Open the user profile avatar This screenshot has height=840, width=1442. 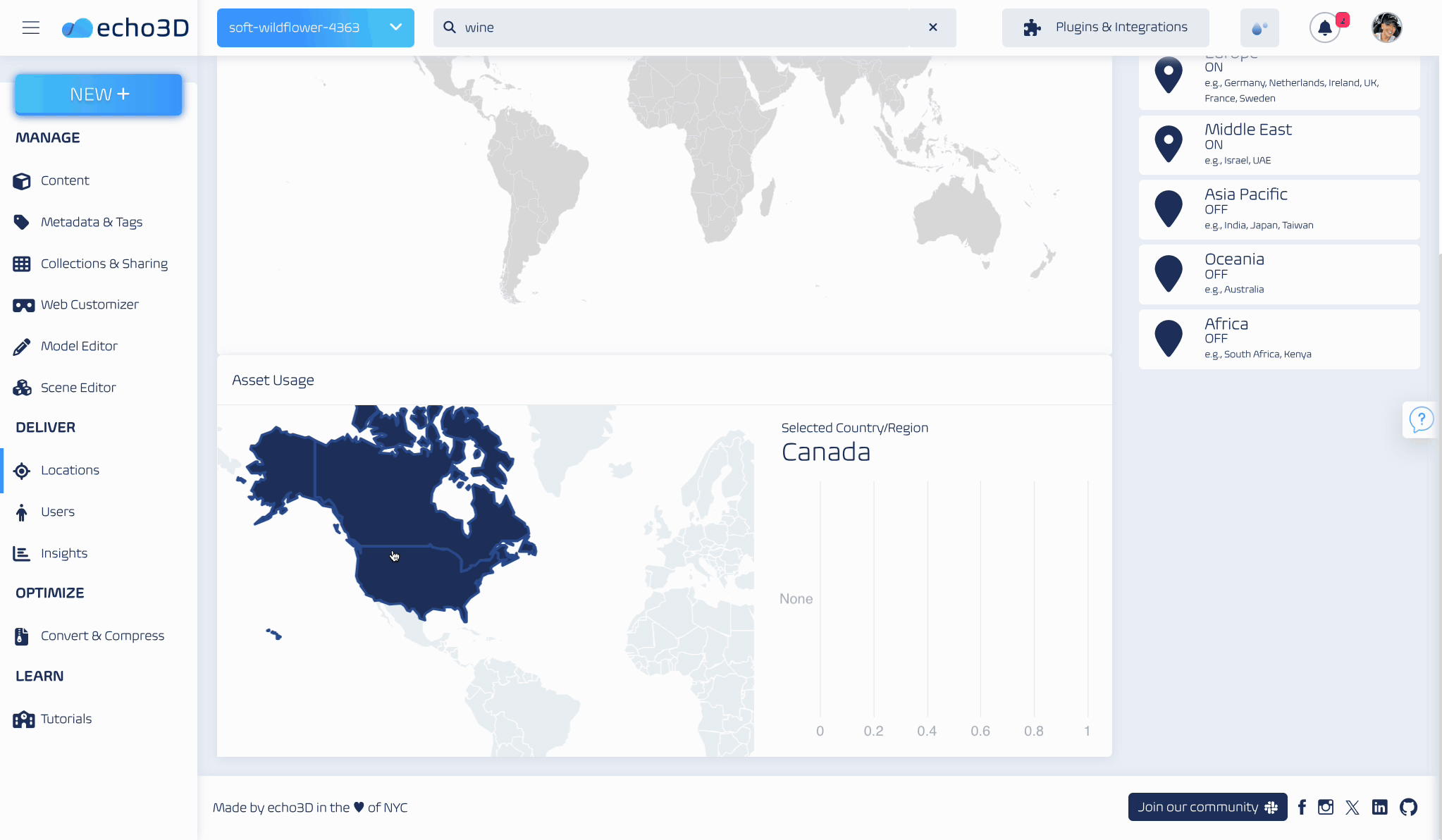(1386, 28)
